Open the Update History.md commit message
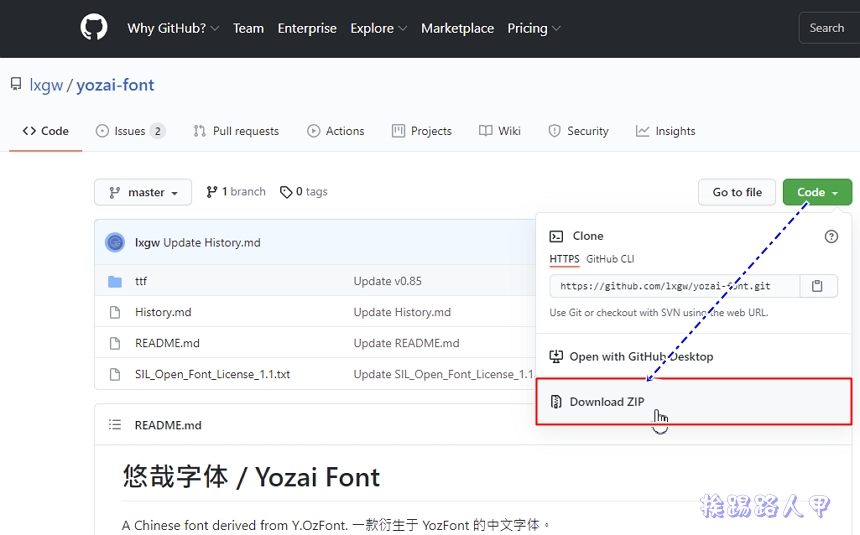 pos(212,243)
